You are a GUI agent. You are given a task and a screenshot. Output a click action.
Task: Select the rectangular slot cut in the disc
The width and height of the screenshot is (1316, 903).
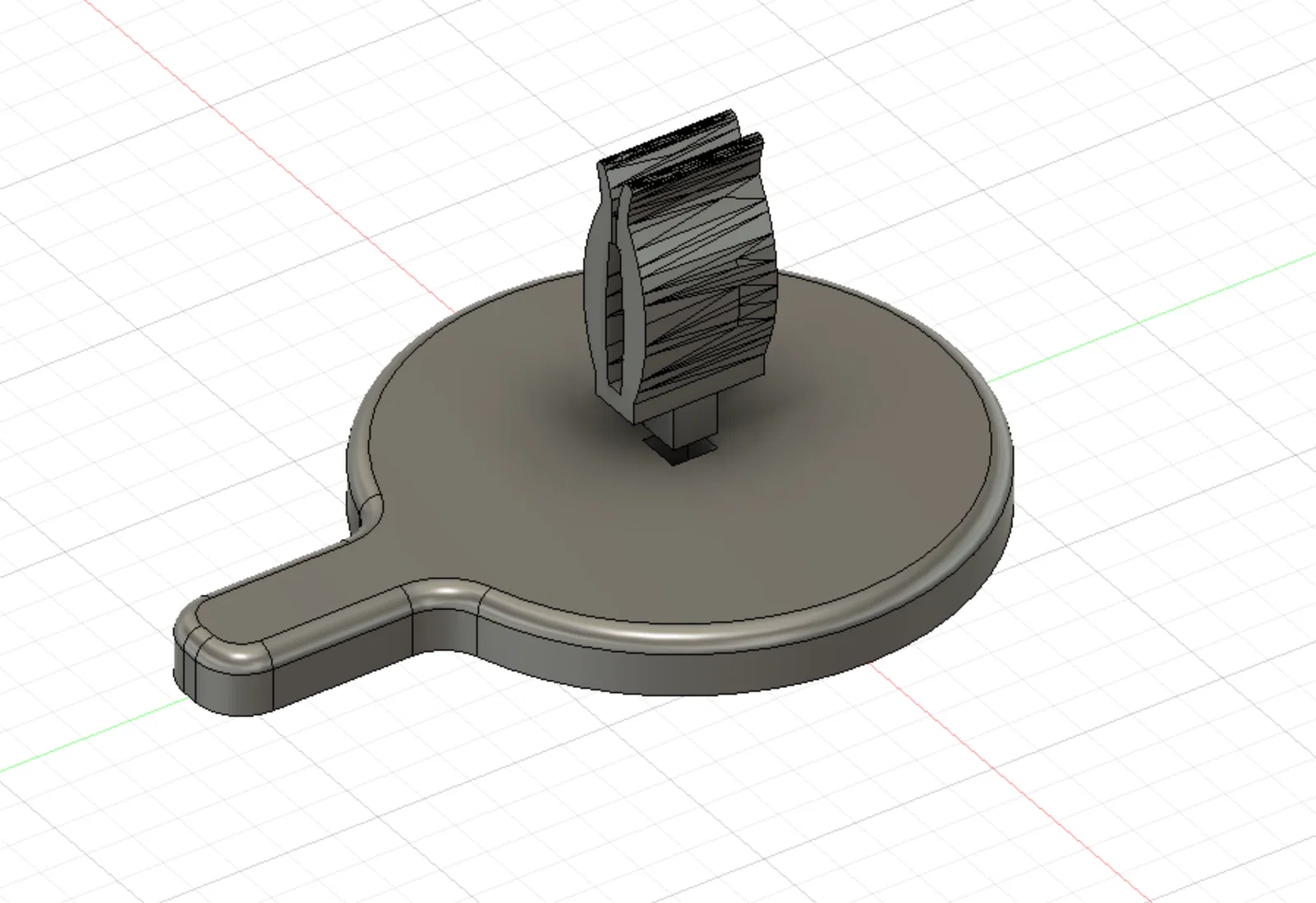point(679,450)
